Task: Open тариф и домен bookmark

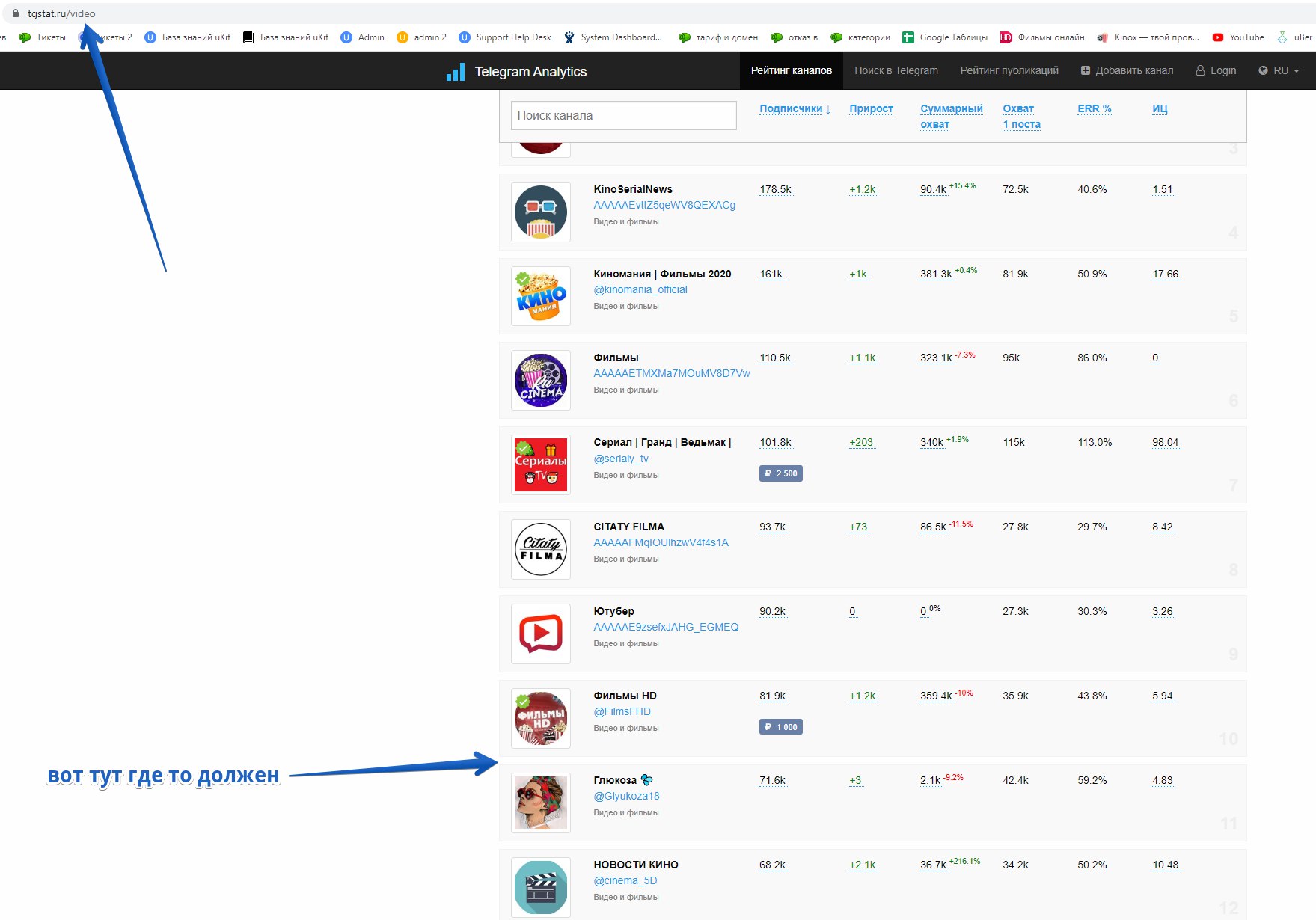Action: [x=718, y=37]
